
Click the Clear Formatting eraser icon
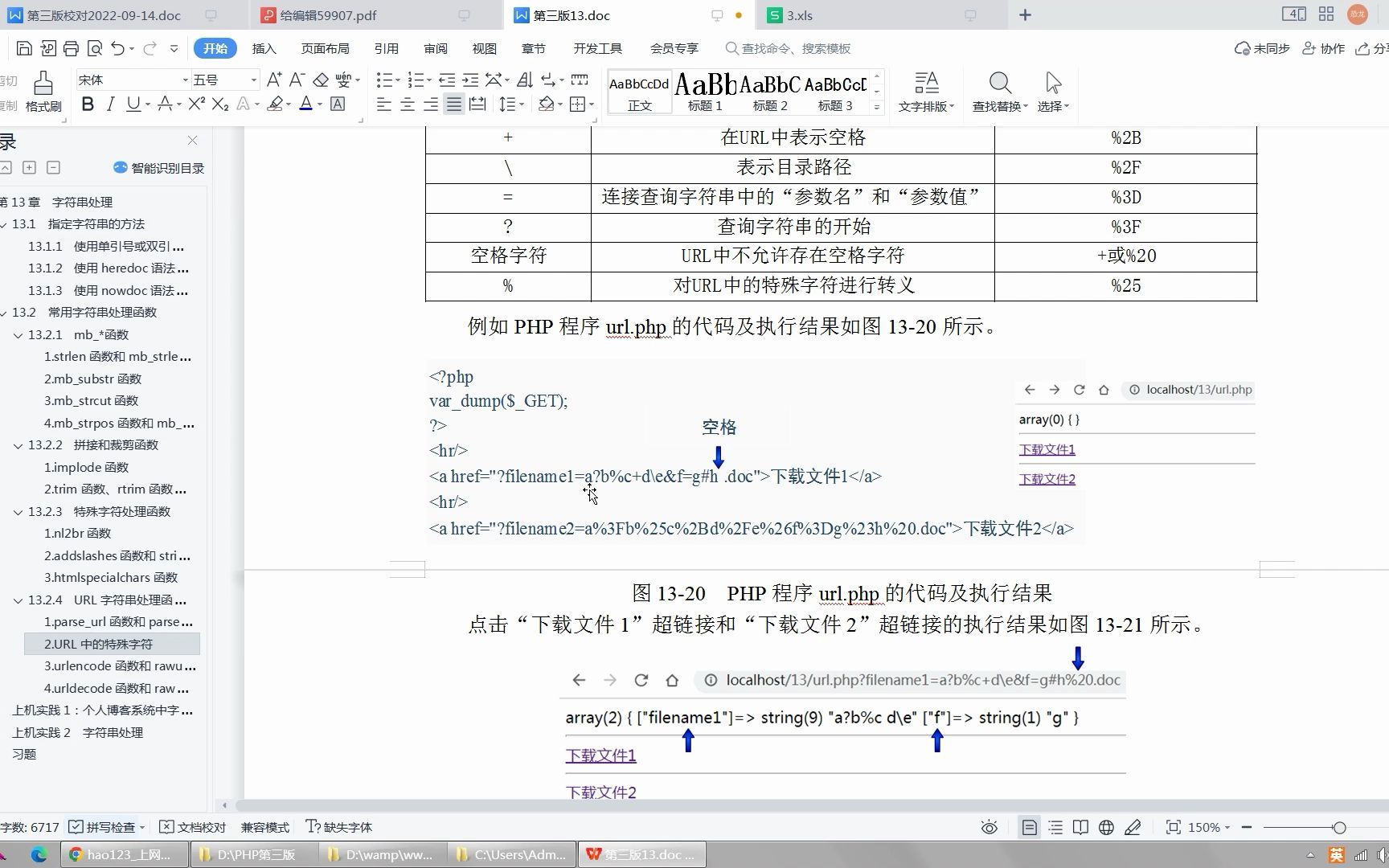pyautogui.click(x=321, y=80)
